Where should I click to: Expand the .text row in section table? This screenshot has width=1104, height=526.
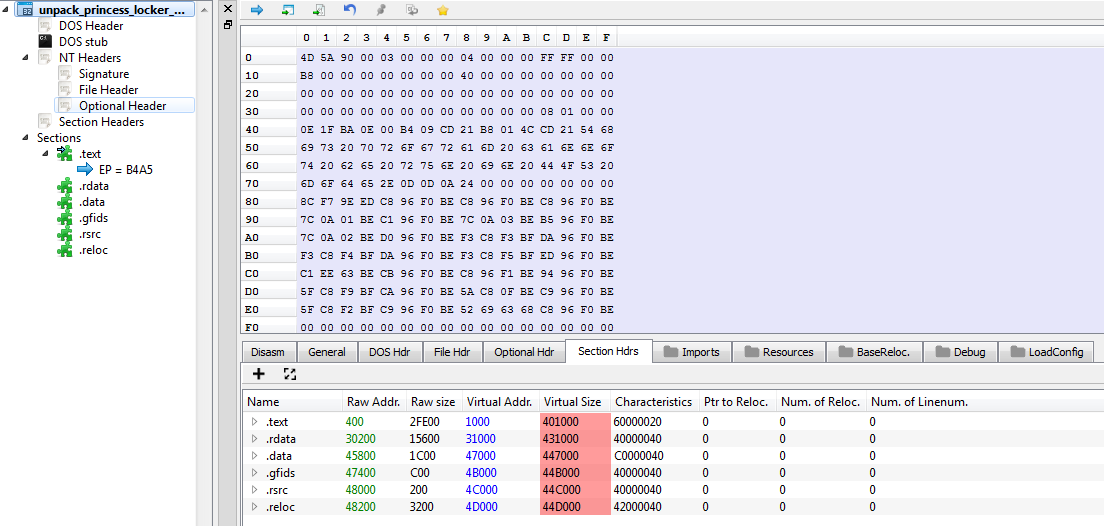pos(254,422)
